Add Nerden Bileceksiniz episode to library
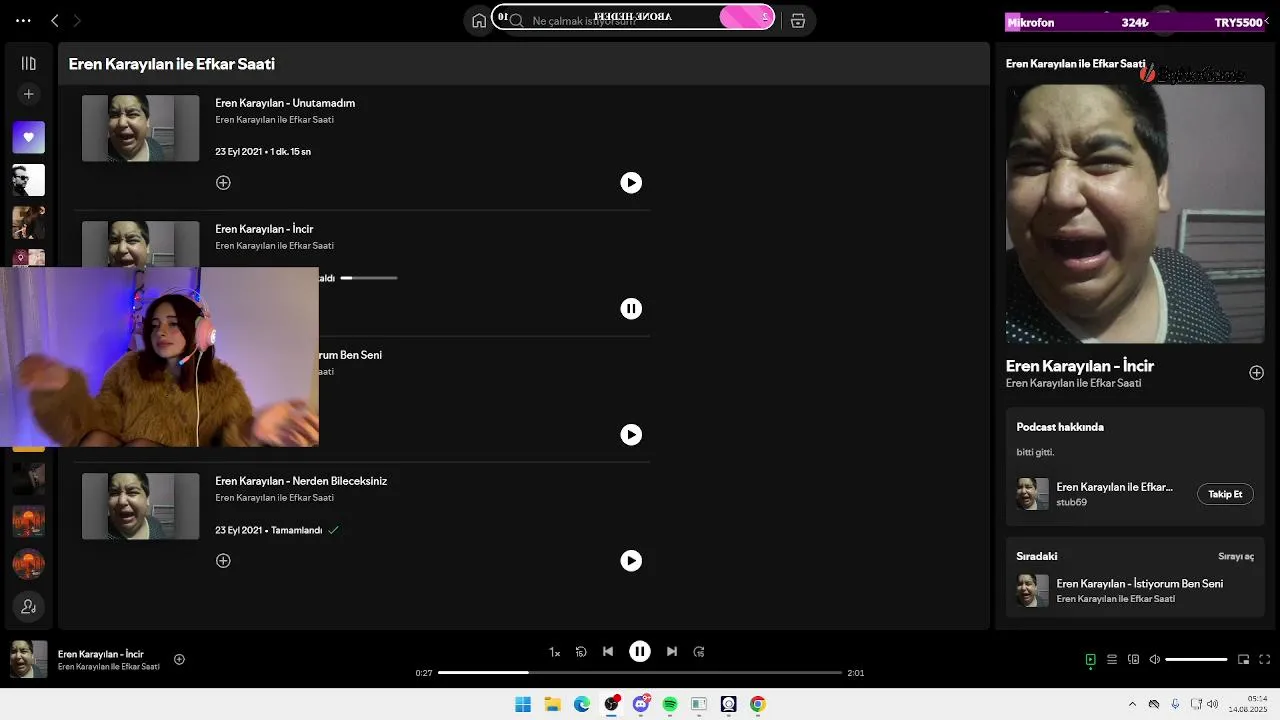Screen dimensions: 1280x720 [223, 560]
